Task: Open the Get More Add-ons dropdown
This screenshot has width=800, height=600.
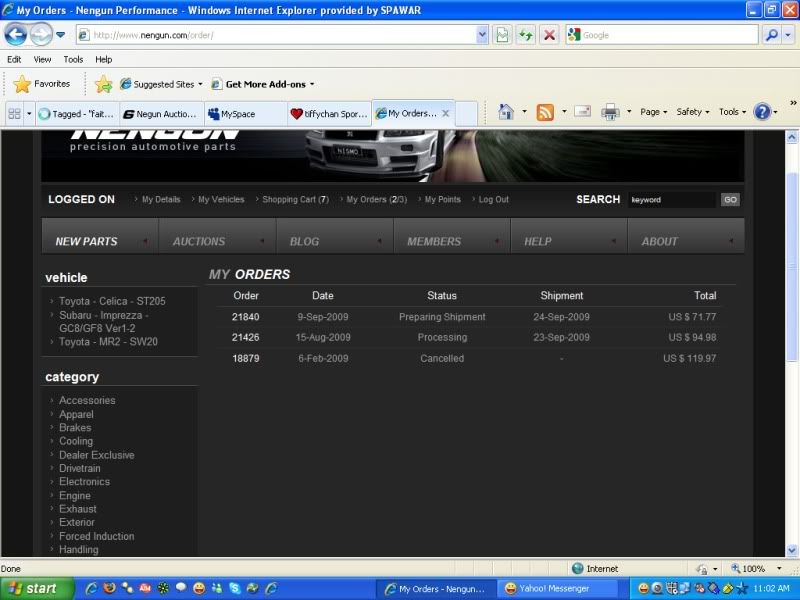Action: tap(263, 84)
